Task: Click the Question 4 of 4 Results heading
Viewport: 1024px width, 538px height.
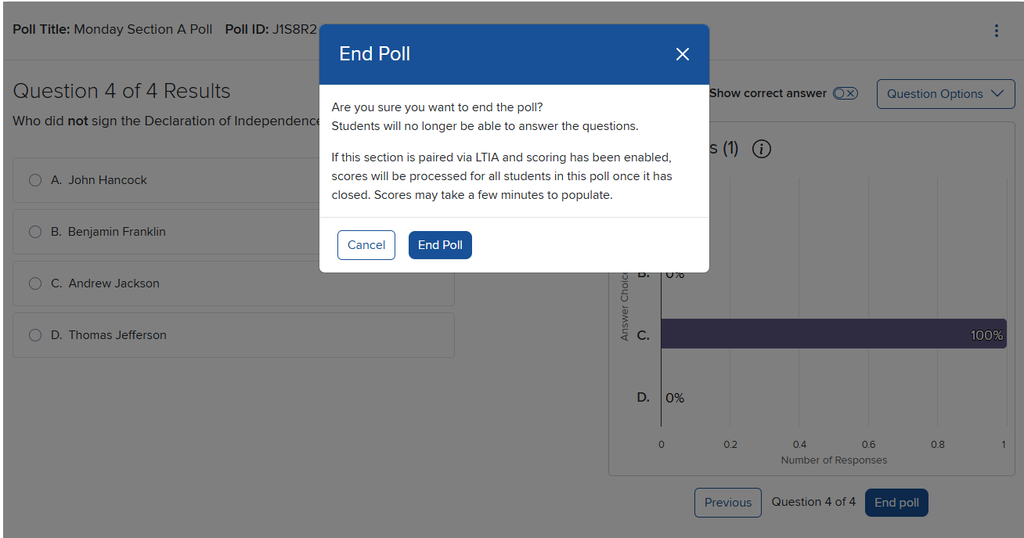Action: 121,91
